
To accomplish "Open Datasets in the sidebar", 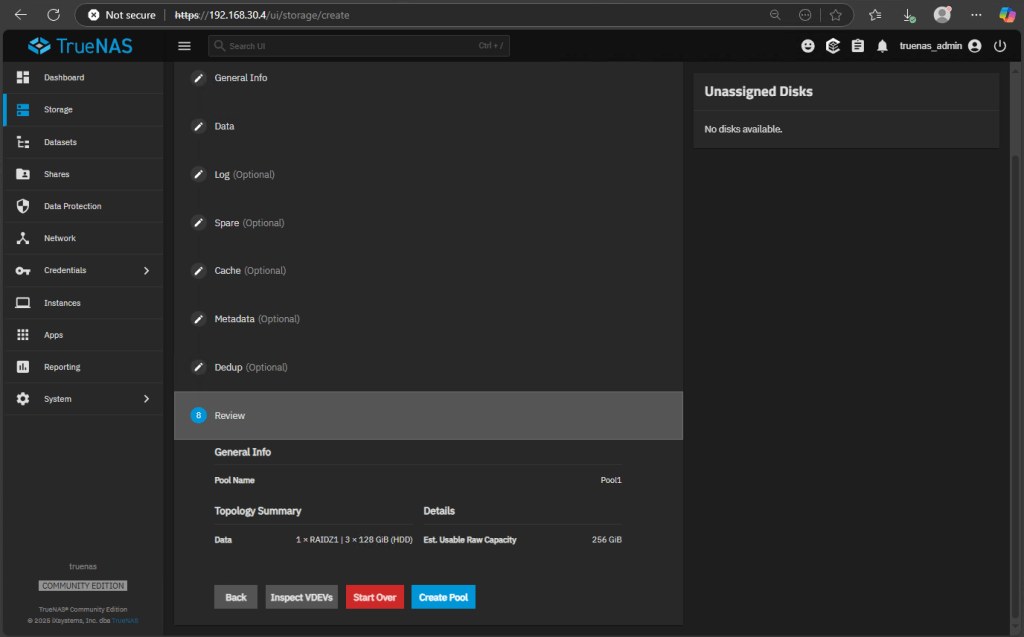I will pos(60,142).
